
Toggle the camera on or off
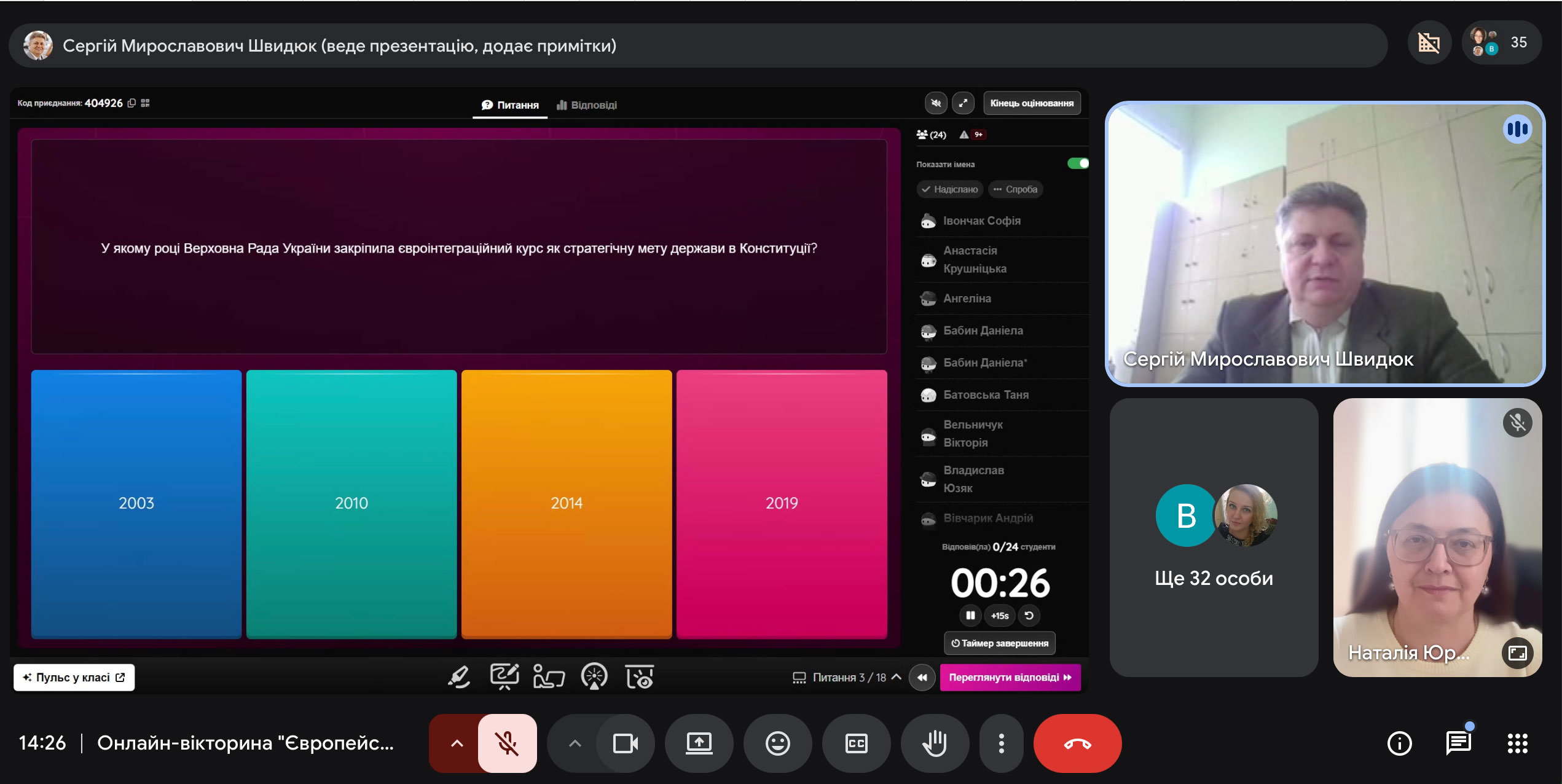point(626,743)
